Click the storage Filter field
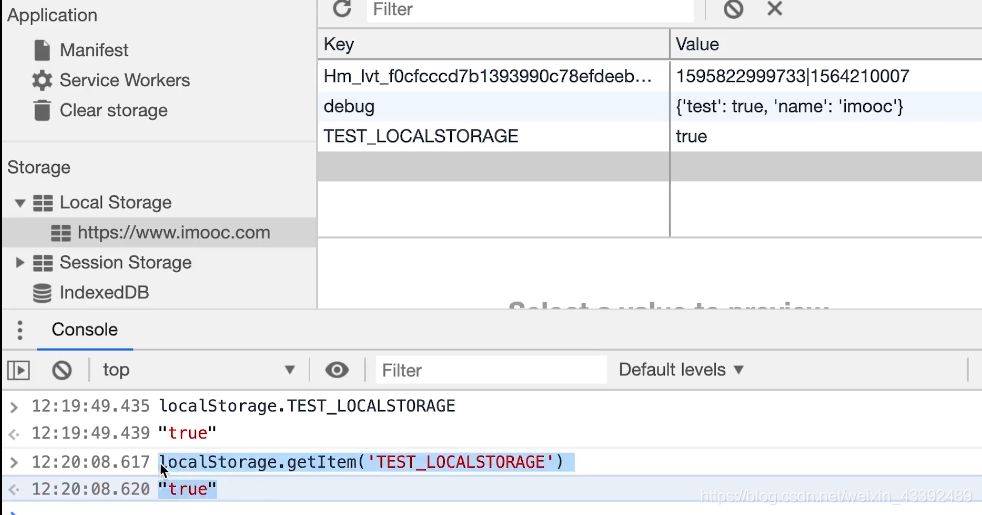 (x=530, y=9)
